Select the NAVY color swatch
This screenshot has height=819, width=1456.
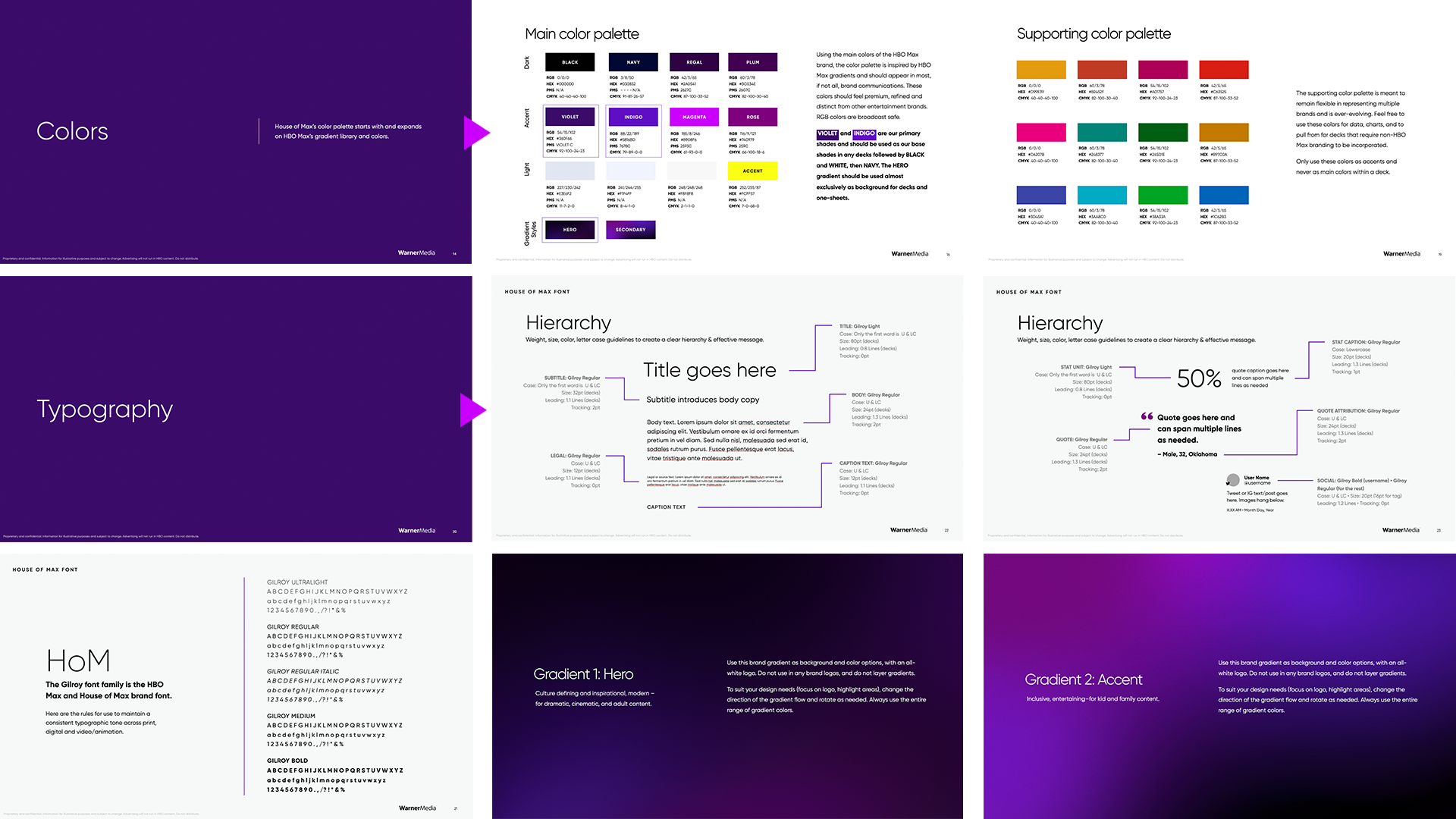pyautogui.click(x=633, y=62)
